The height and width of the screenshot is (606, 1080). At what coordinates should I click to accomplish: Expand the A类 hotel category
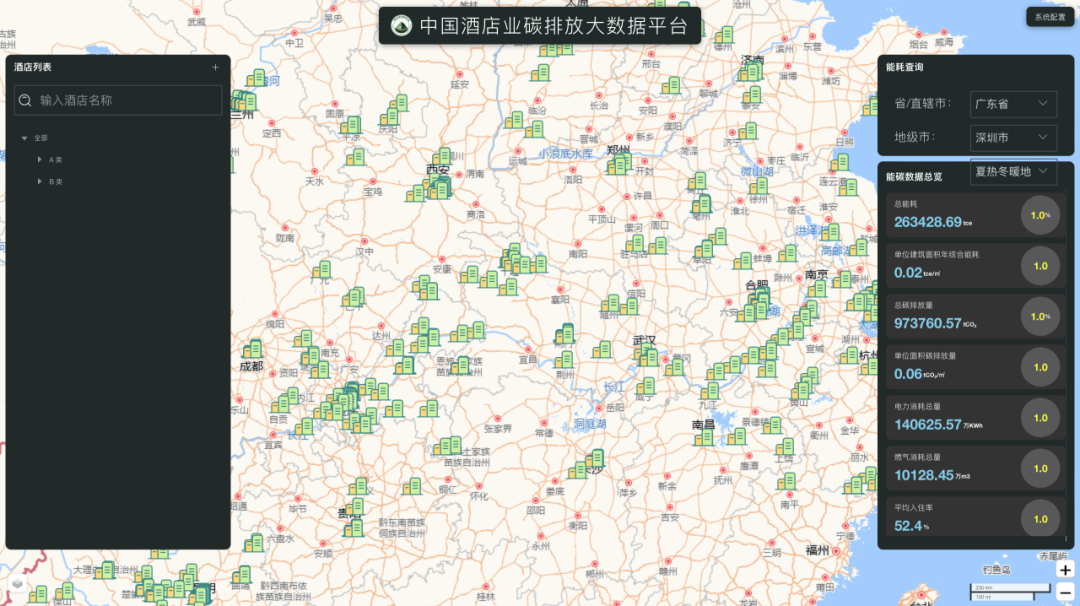(x=40, y=160)
